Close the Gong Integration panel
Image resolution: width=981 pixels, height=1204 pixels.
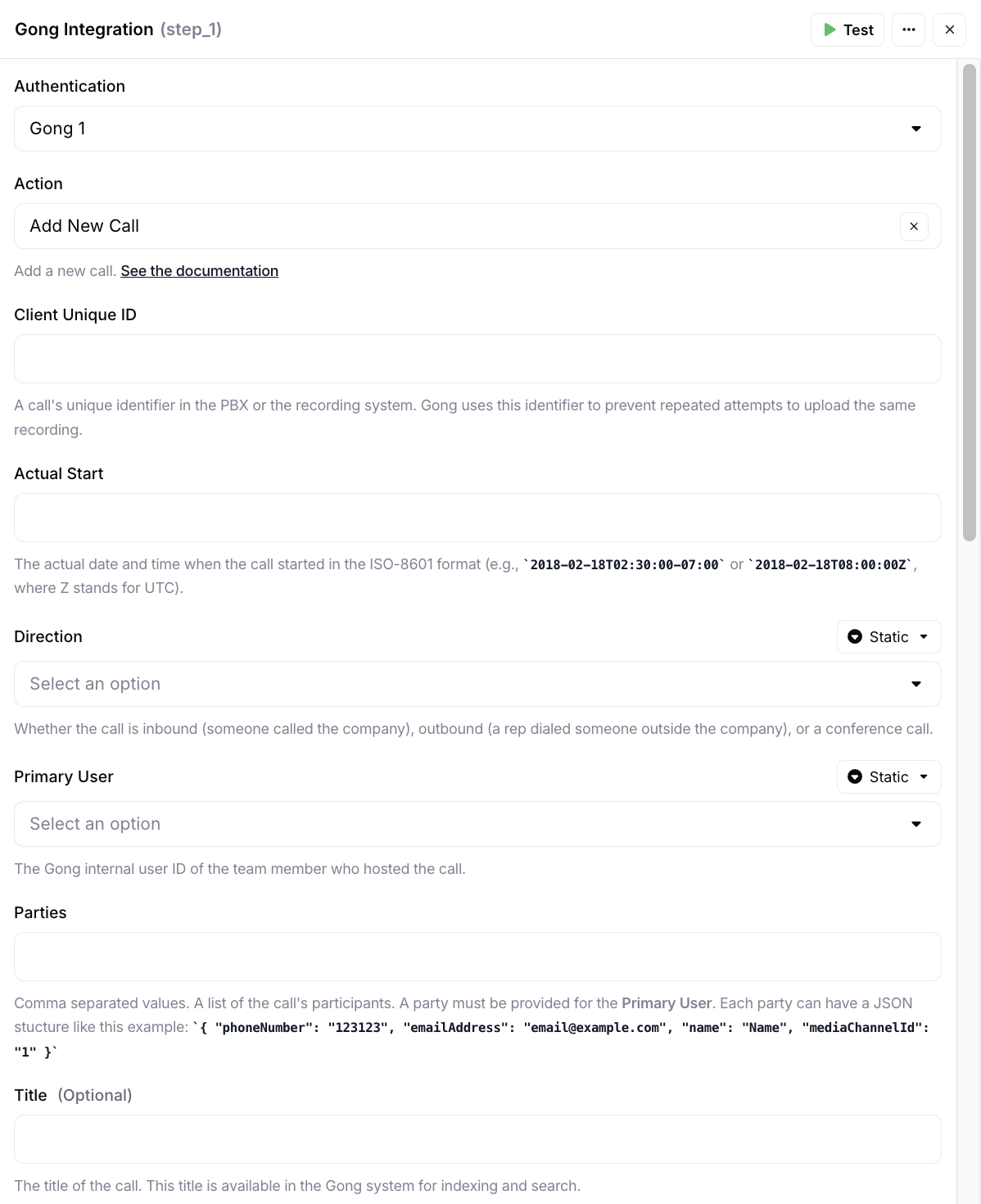tap(949, 30)
